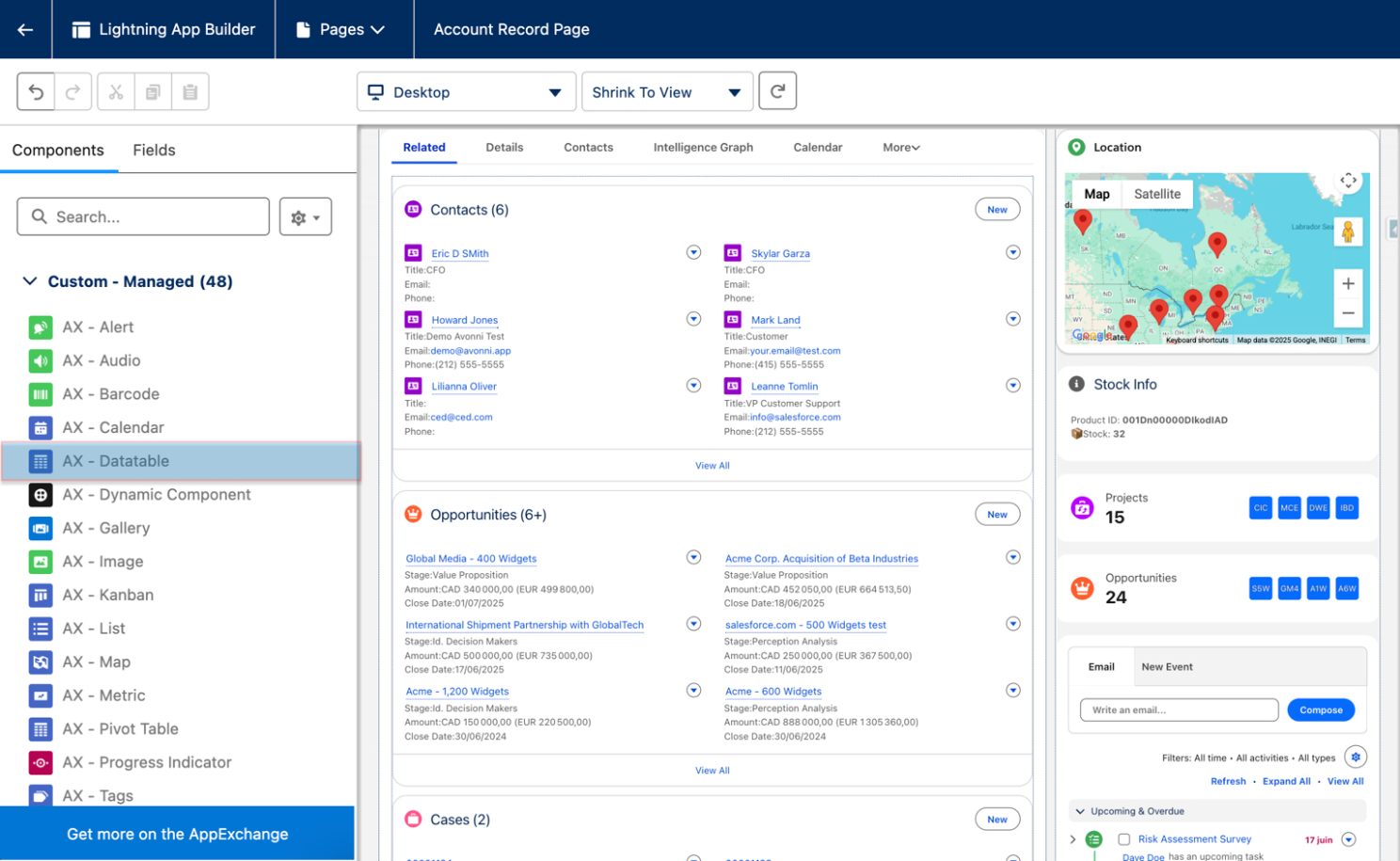Refresh the canvas preview
The width and height of the screenshot is (1400, 861).
point(777,91)
